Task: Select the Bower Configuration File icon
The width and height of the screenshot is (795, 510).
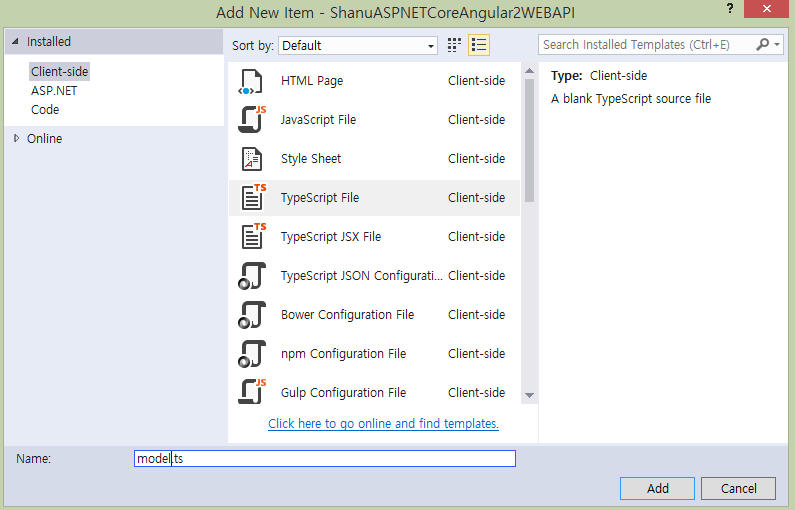Action: (x=251, y=315)
